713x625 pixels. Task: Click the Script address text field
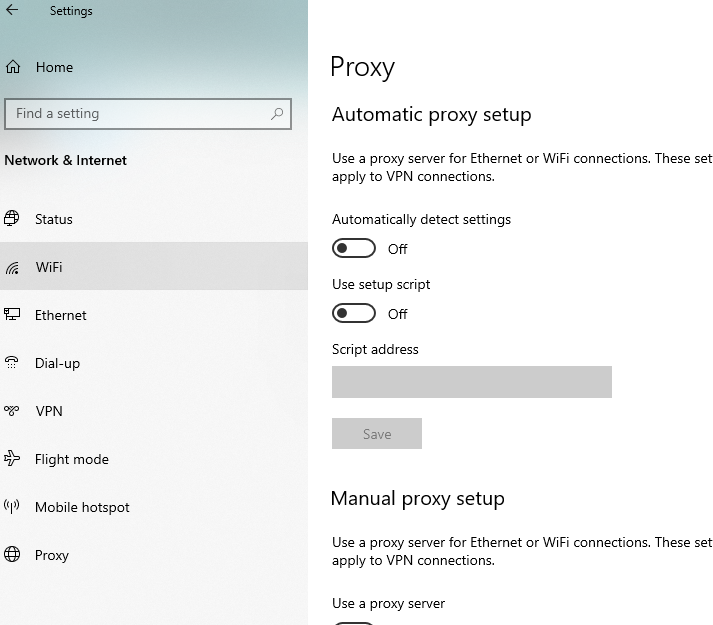pyautogui.click(x=471, y=382)
